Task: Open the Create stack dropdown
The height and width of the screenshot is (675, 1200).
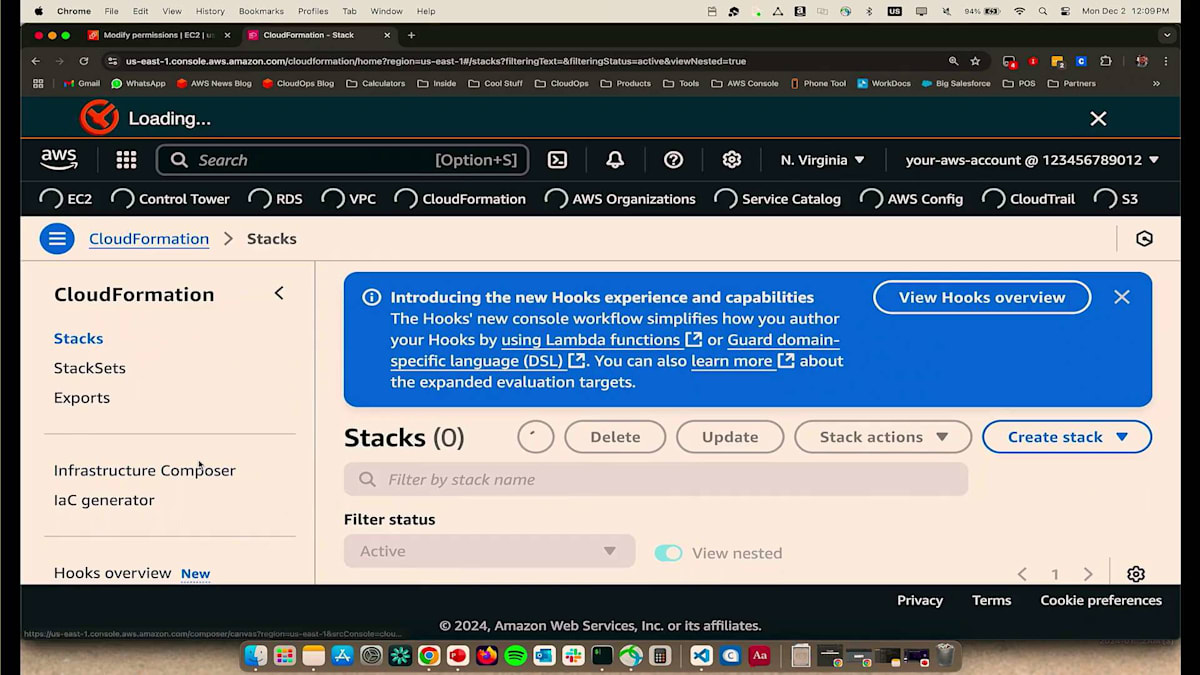Action: [x=1067, y=437]
